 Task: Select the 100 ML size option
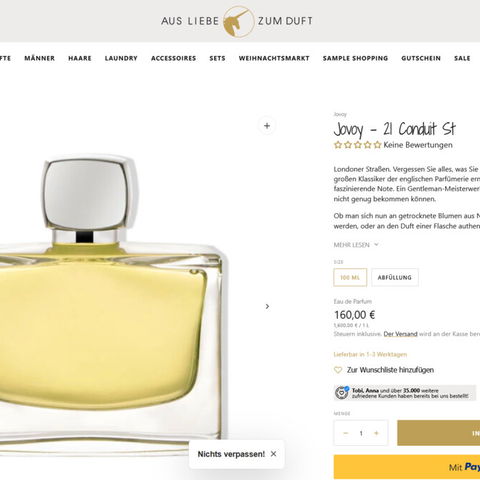pyautogui.click(x=350, y=277)
